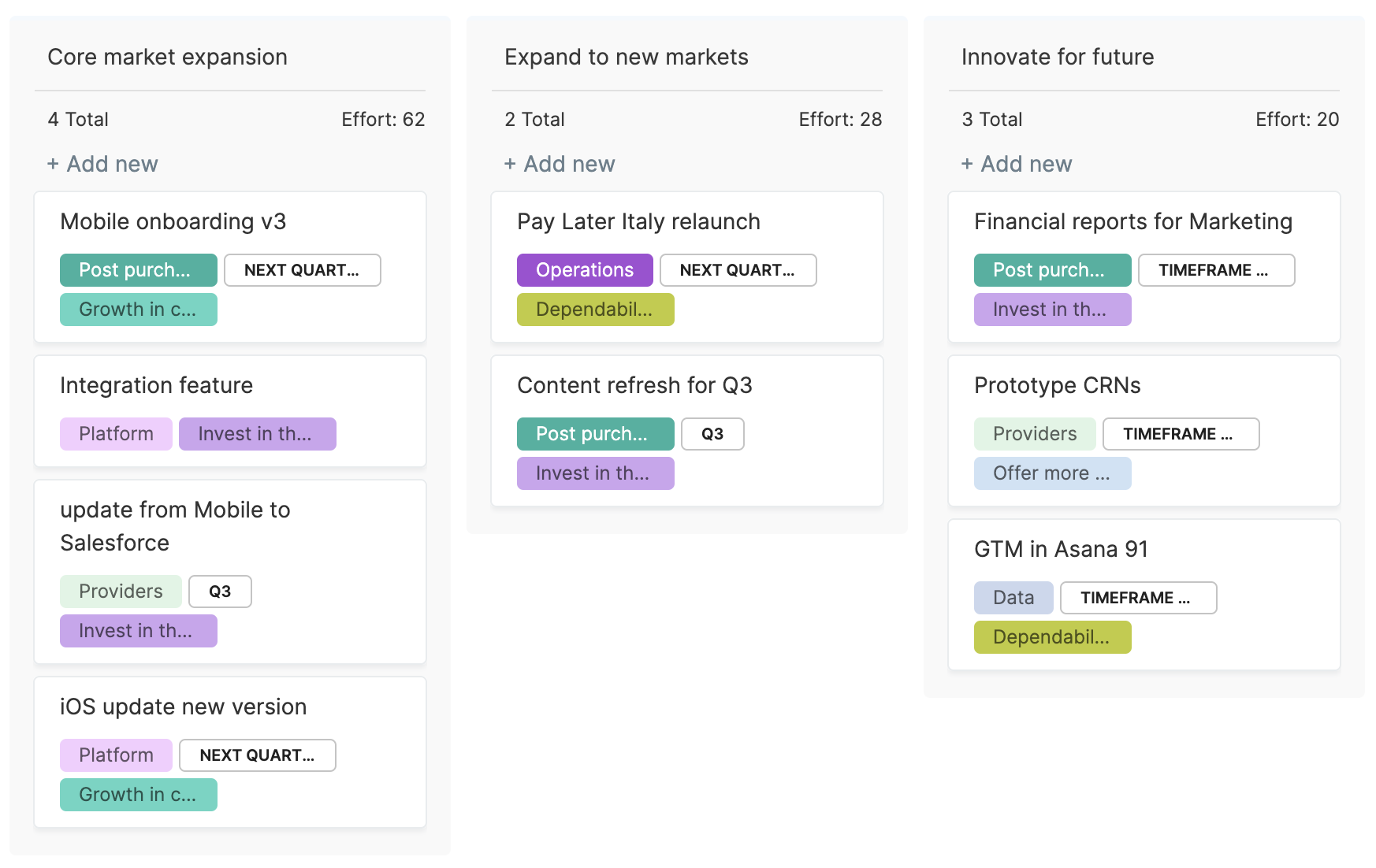The width and height of the screenshot is (1376, 868).
Task: Click Dependabil tag on Pay Later Italy card
Action: [596, 310]
